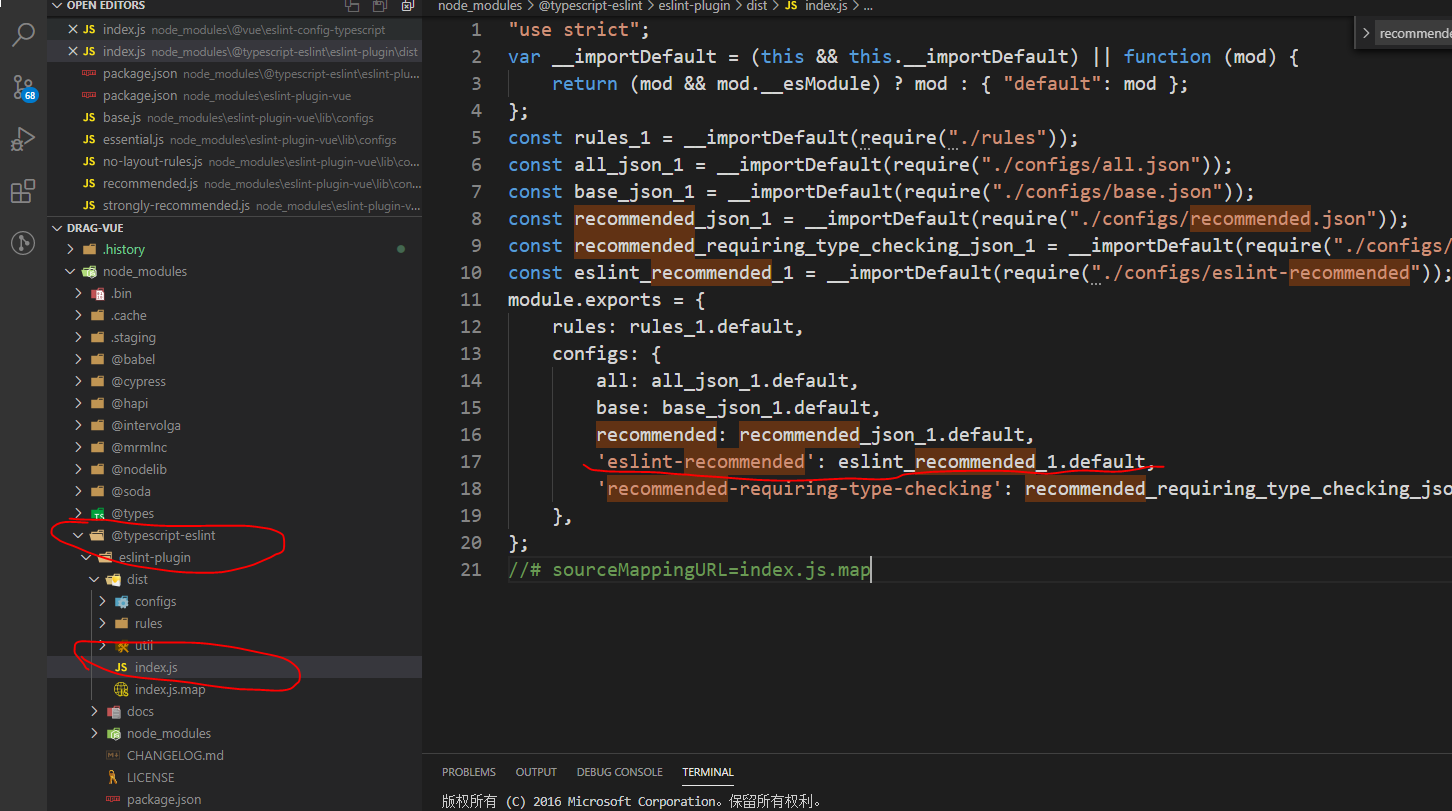Select the @intervolga folder
Screen dimensions: 1452x811
[x=234, y=425]
